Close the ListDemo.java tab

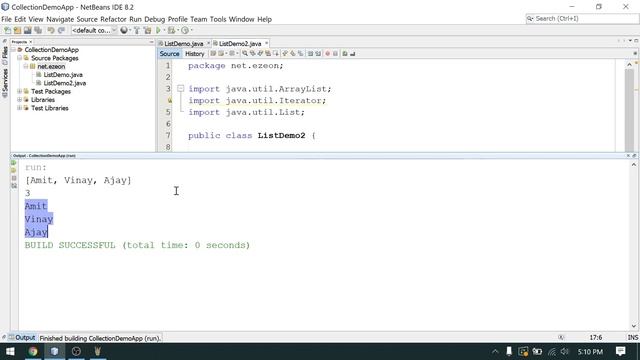coord(209,43)
